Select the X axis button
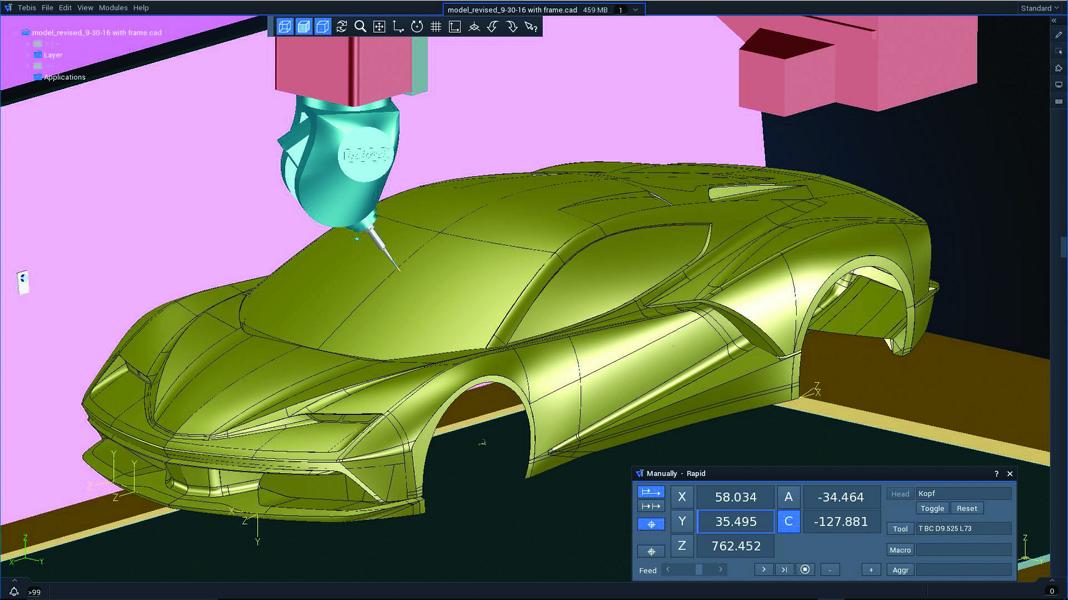The width and height of the screenshot is (1068, 600). point(682,497)
